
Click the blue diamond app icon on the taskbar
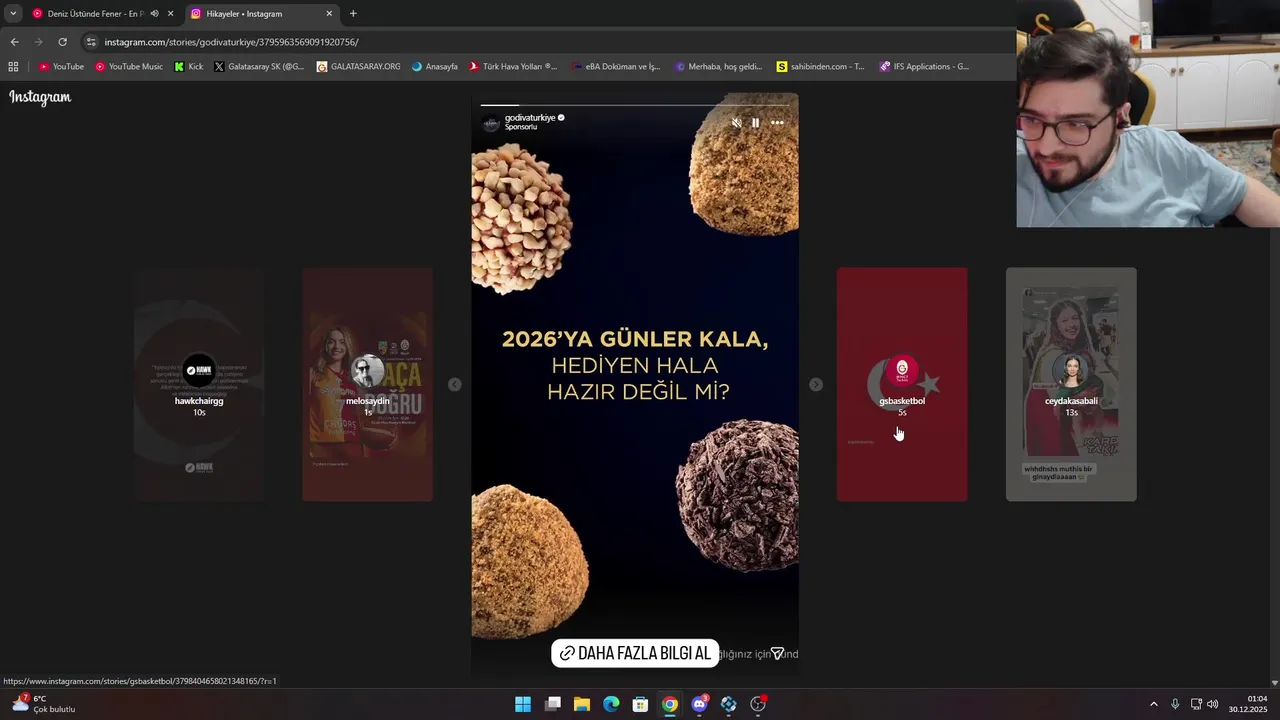tap(729, 704)
